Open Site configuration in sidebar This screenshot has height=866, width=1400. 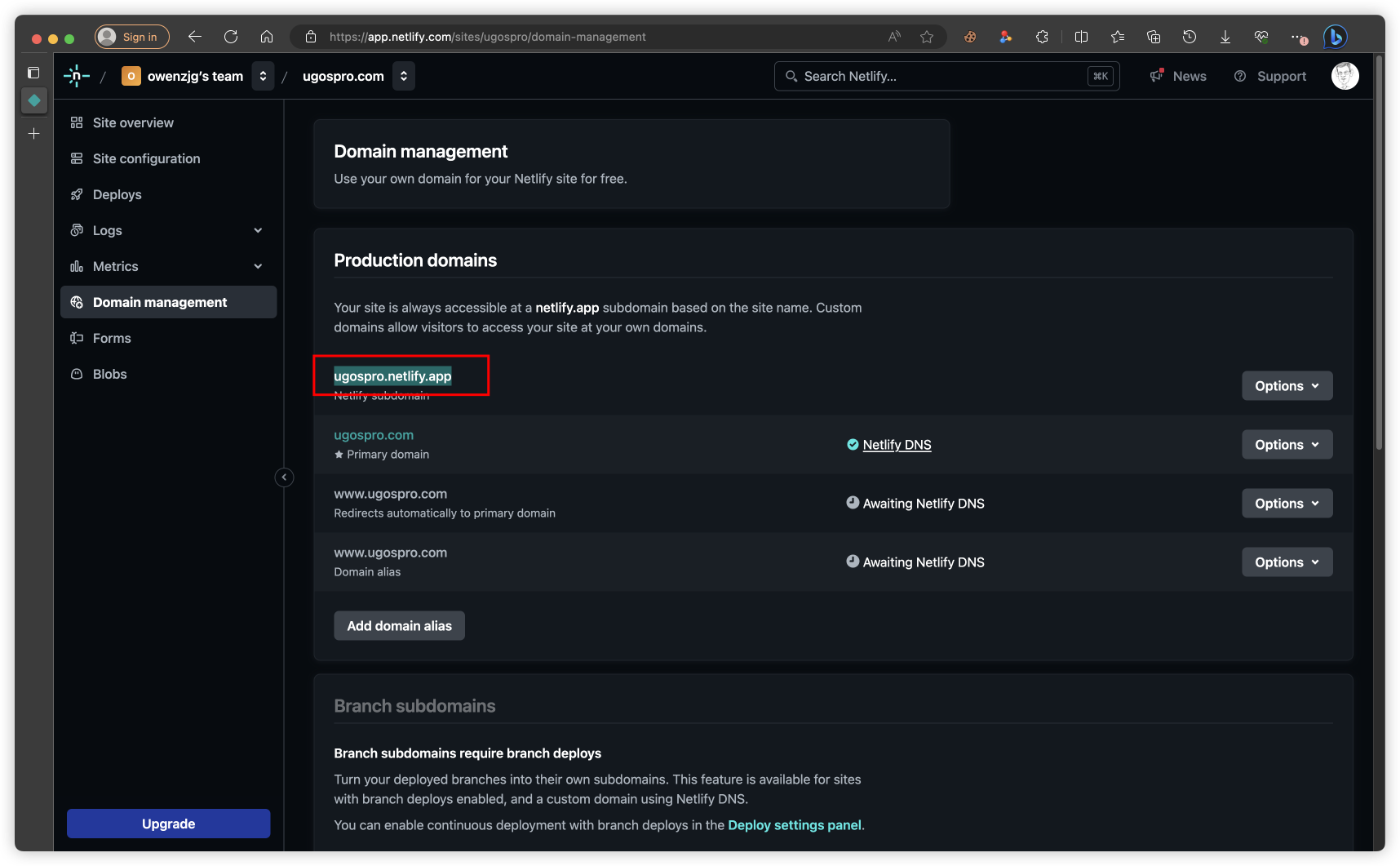coord(168,158)
